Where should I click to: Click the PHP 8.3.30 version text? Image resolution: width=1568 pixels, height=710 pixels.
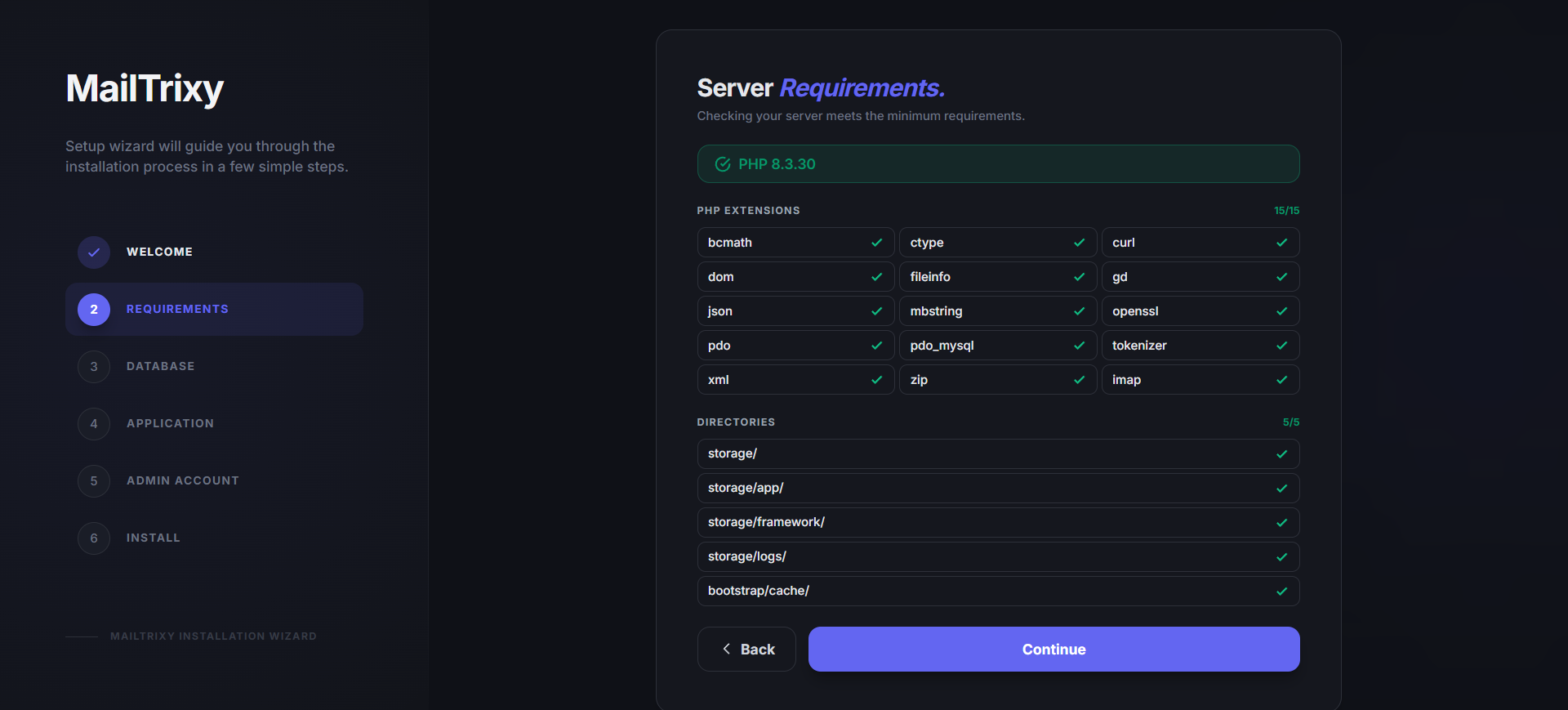[x=777, y=164]
